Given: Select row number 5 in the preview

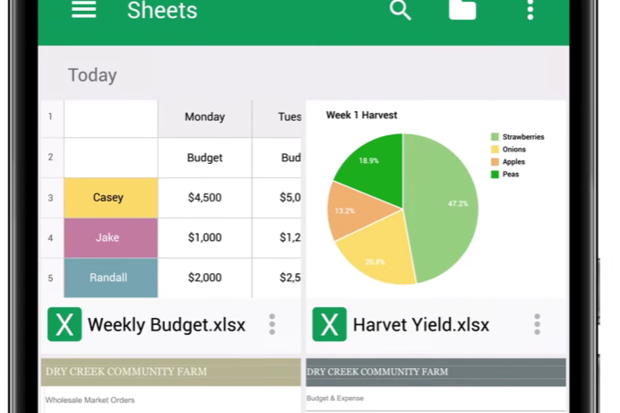Looking at the screenshot, I should point(51,278).
